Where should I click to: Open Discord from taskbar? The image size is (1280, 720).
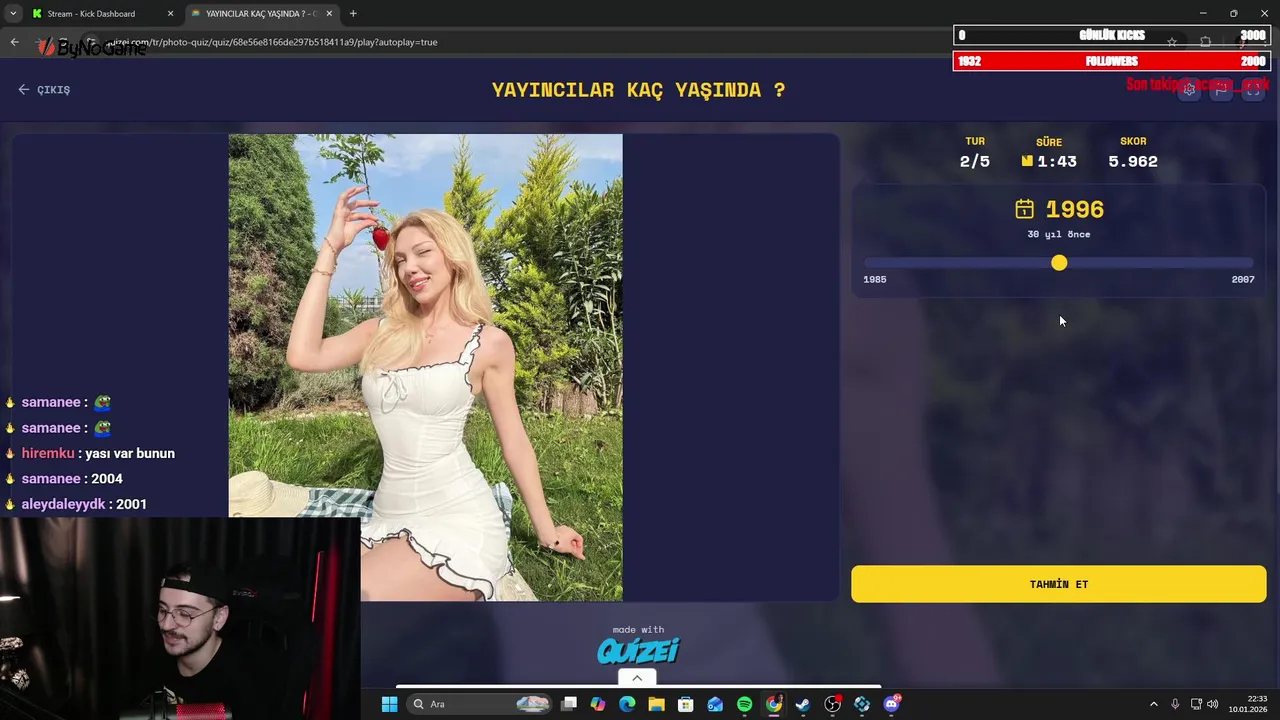click(x=891, y=704)
